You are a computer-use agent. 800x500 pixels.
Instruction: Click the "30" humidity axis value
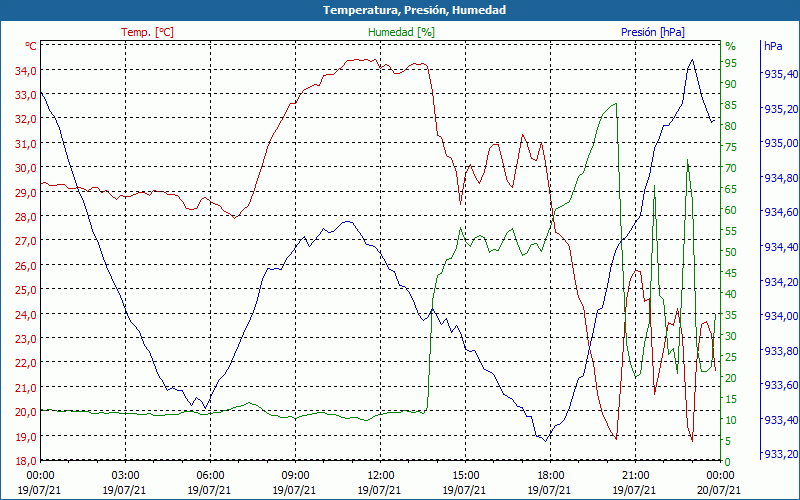[731, 336]
